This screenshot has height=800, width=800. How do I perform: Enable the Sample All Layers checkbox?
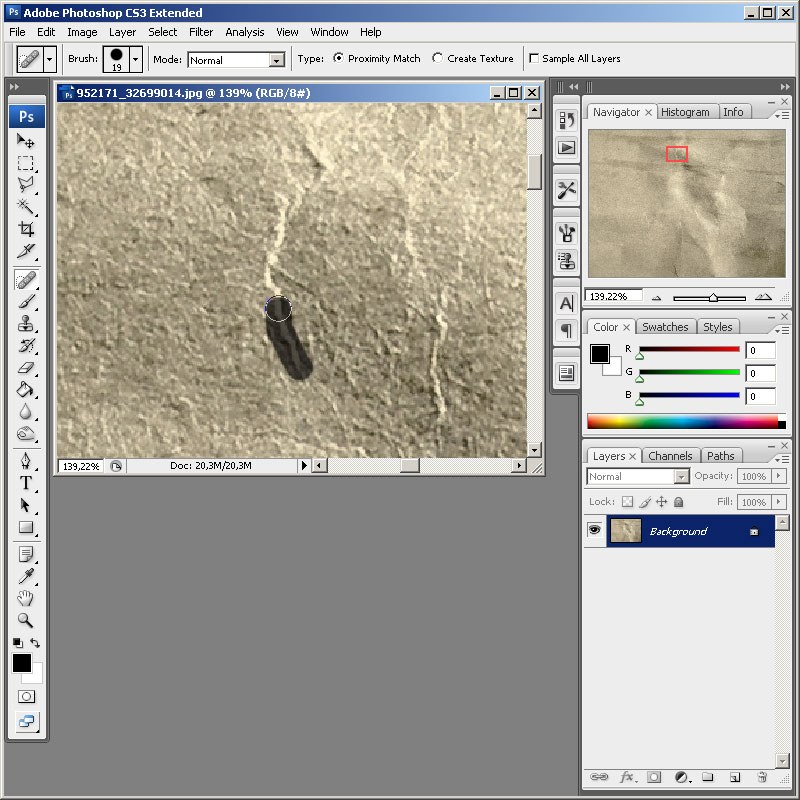(534, 58)
